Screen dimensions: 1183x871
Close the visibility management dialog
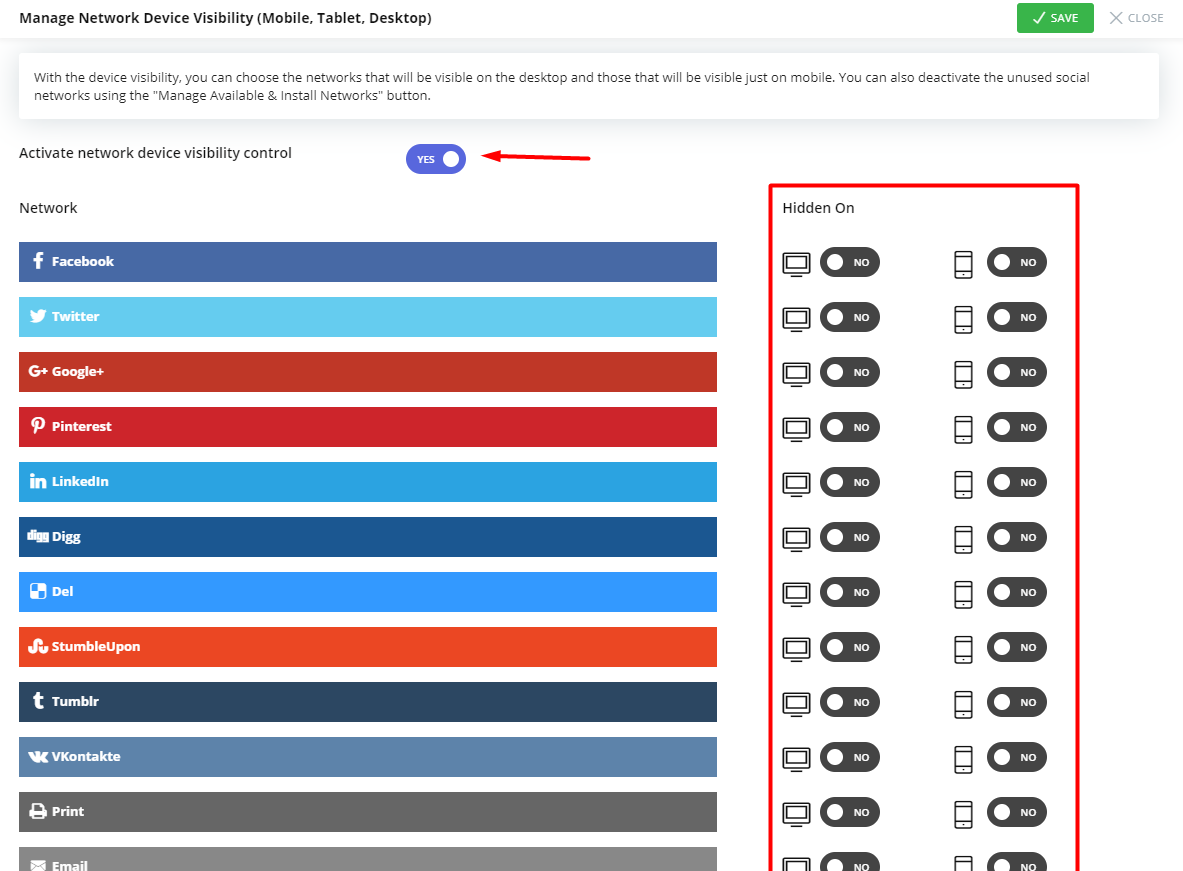coord(1136,18)
